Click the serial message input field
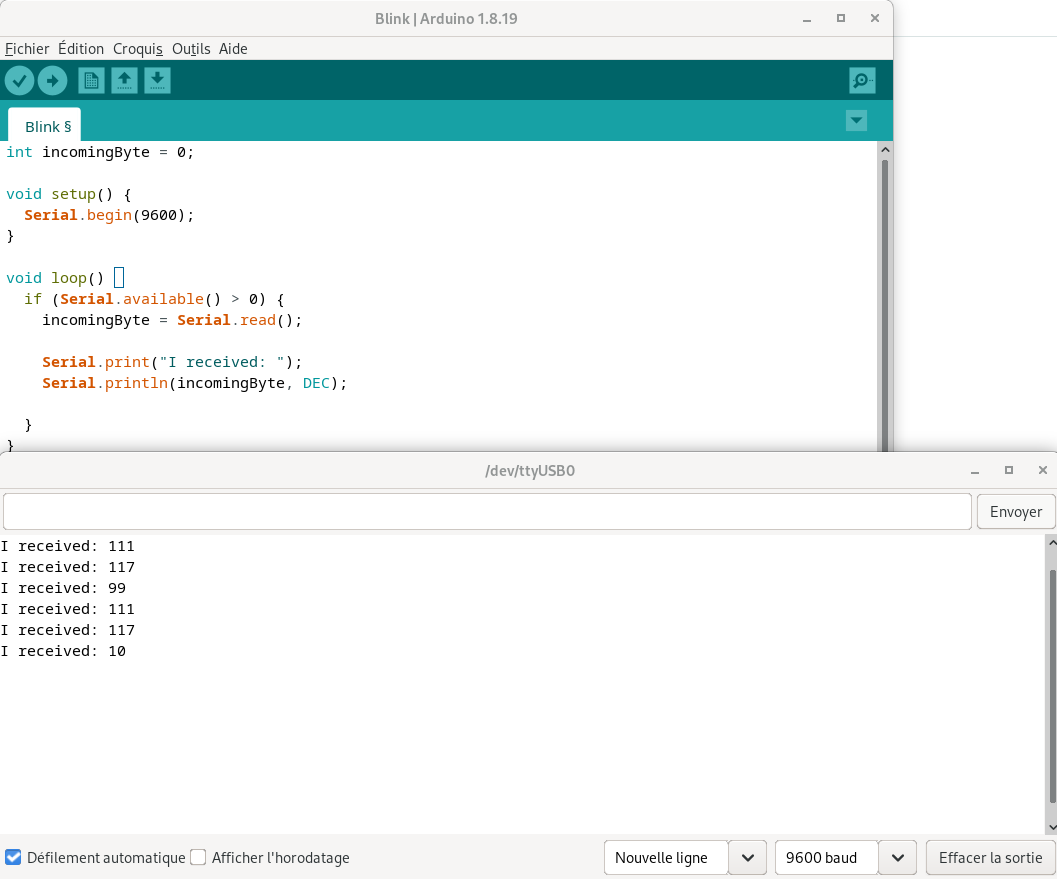Screen dimensions: 1057x879 487,511
